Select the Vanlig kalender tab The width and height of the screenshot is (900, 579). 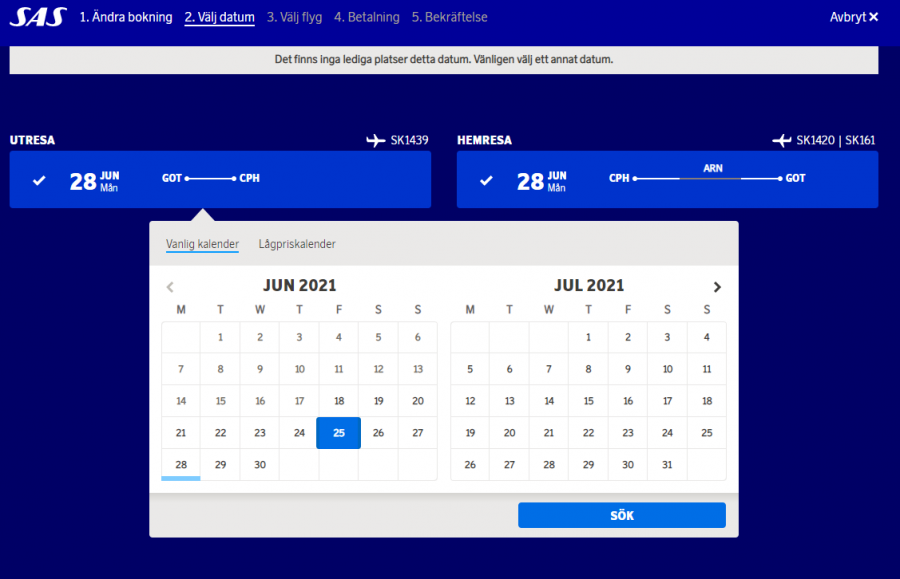pos(202,244)
